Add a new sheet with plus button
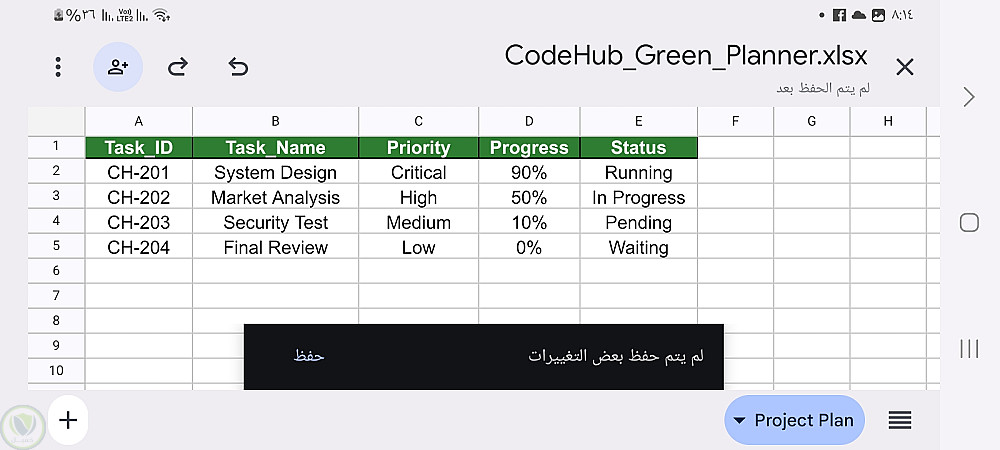1000x450 pixels. (68, 420)
